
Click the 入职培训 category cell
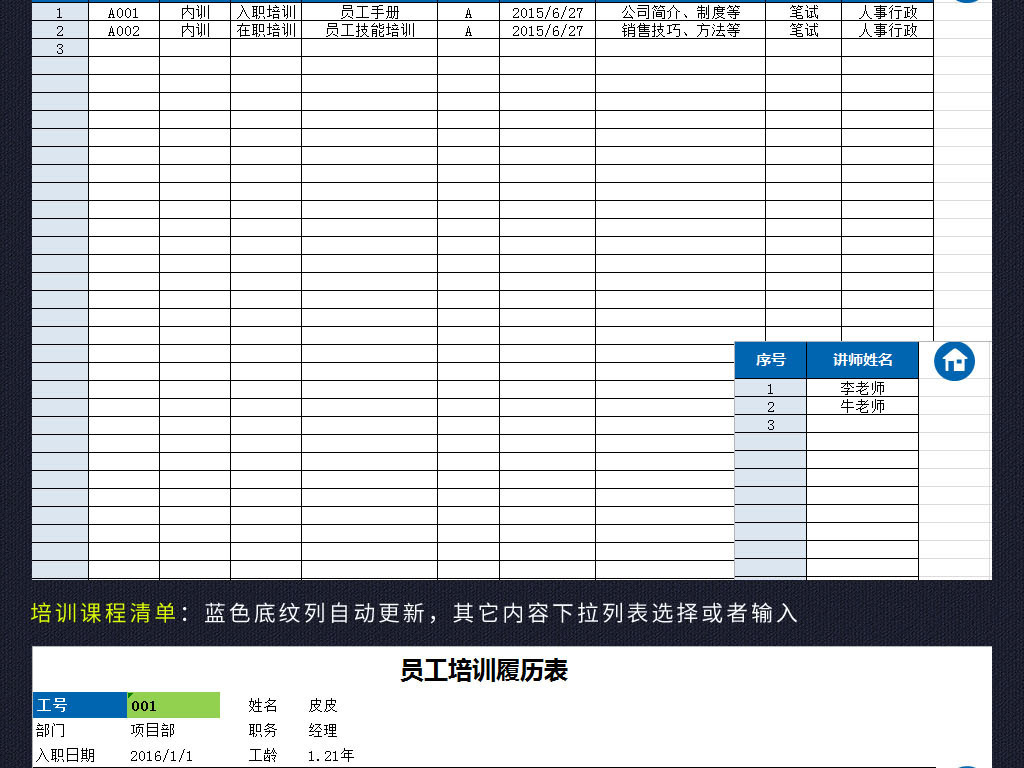265,11
